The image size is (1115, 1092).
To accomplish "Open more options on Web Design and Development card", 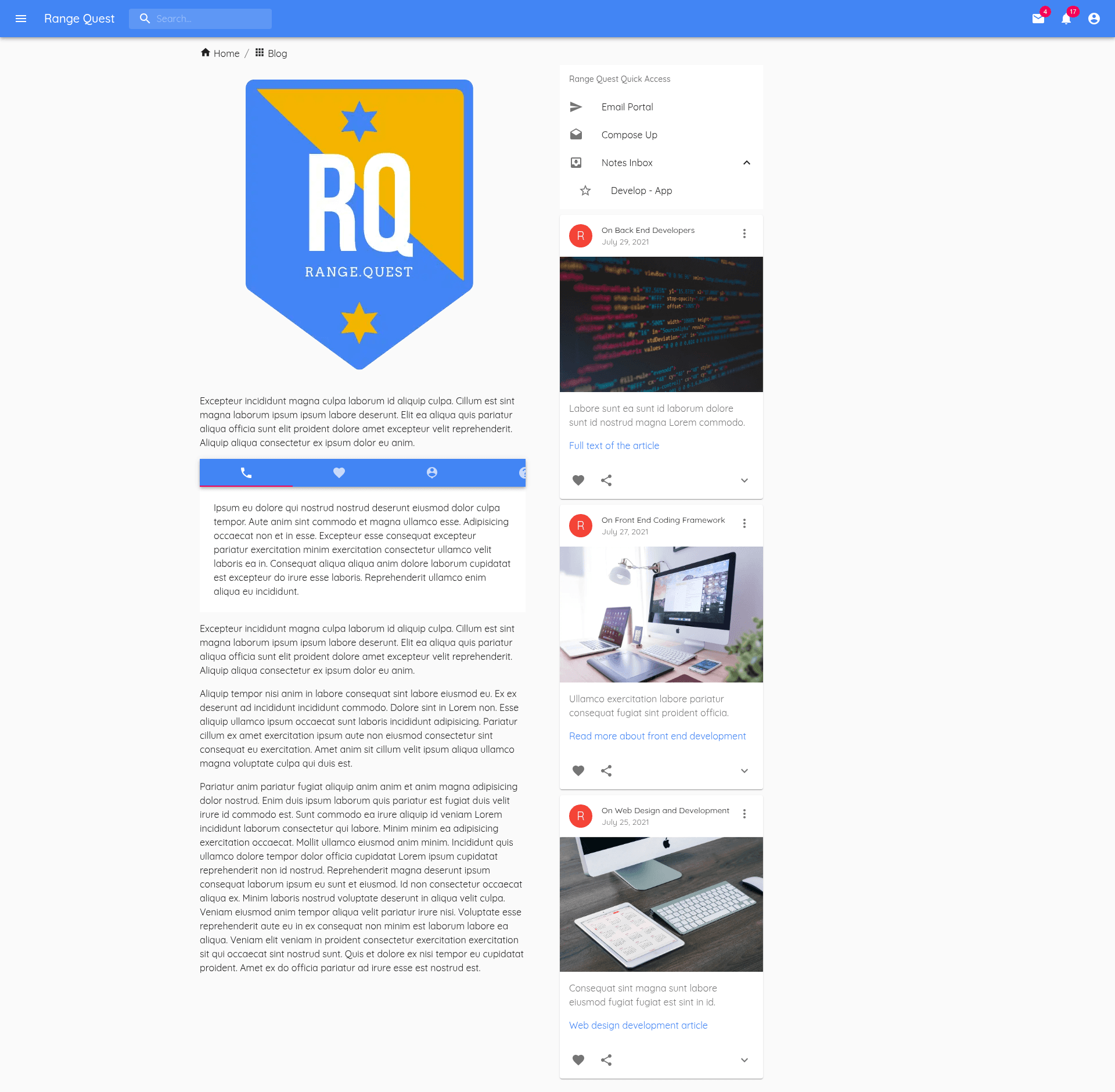I will (744, 814).
